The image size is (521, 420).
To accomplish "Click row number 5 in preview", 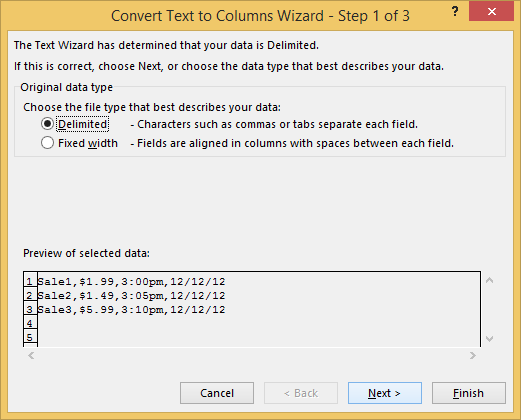I will 30,337.
